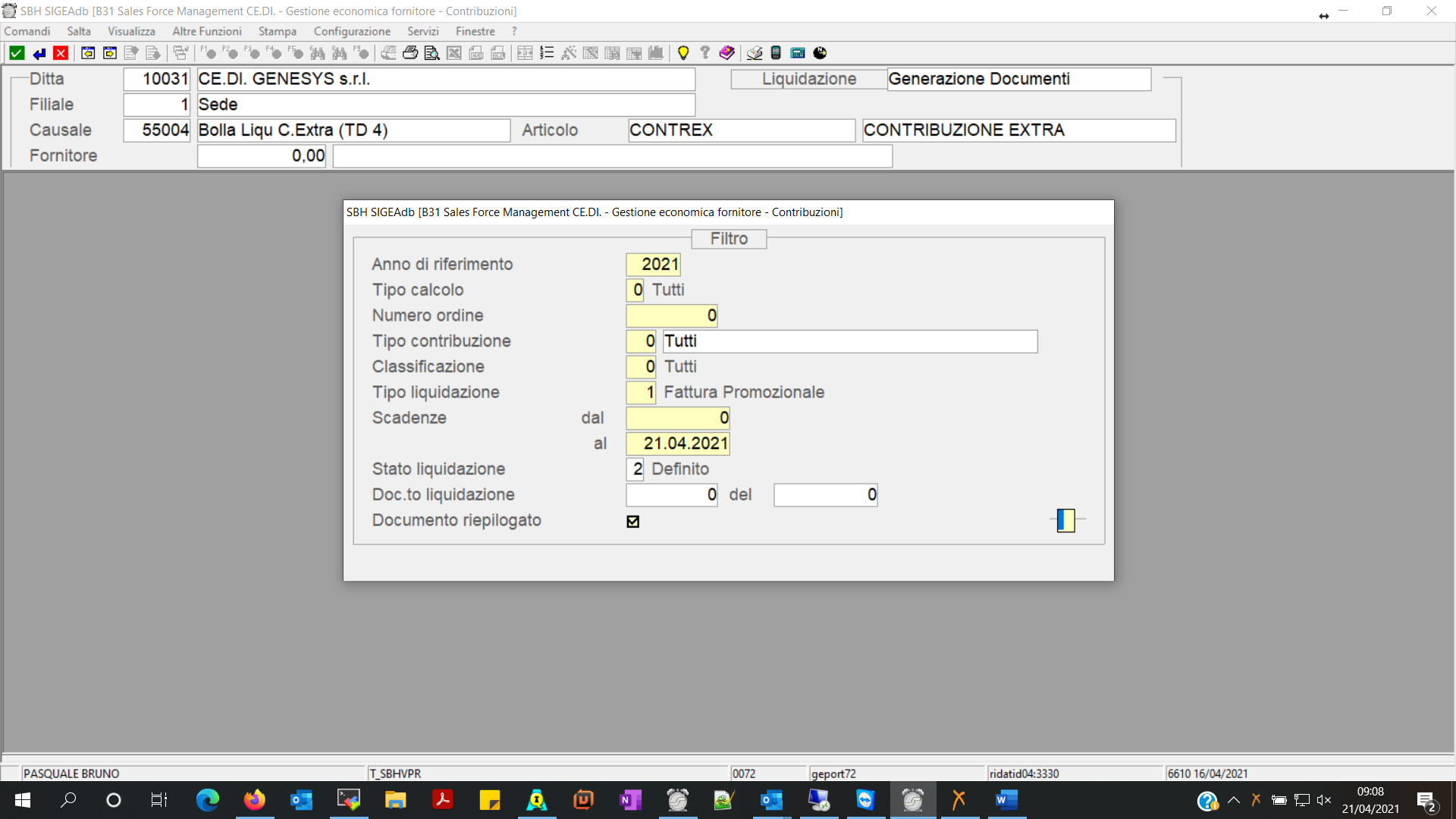Click the black pie chart icon
Viewport: 1456px width, 819px height.
click(x=820, y=53)
